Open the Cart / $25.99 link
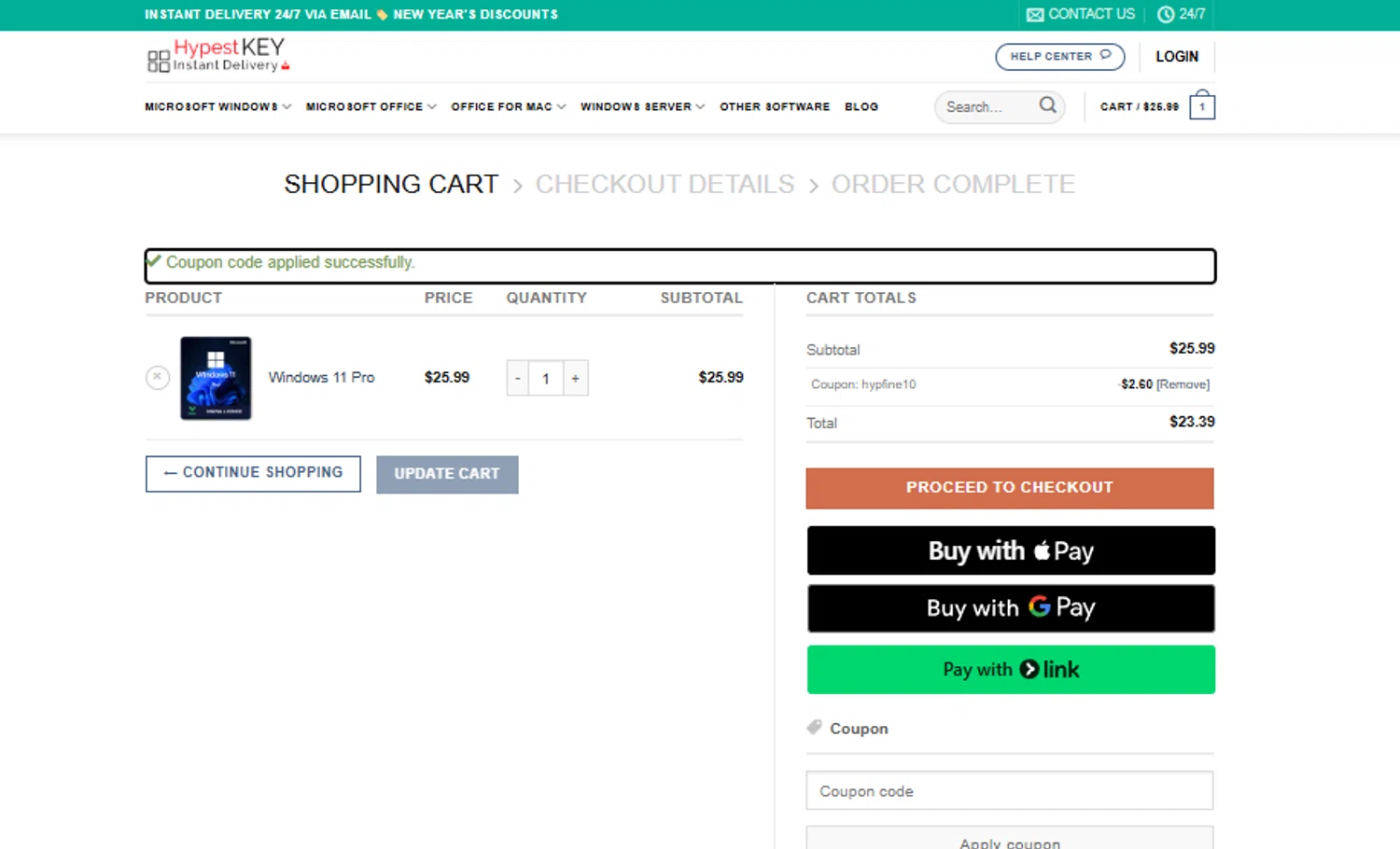 click(x=1139, y=106)
